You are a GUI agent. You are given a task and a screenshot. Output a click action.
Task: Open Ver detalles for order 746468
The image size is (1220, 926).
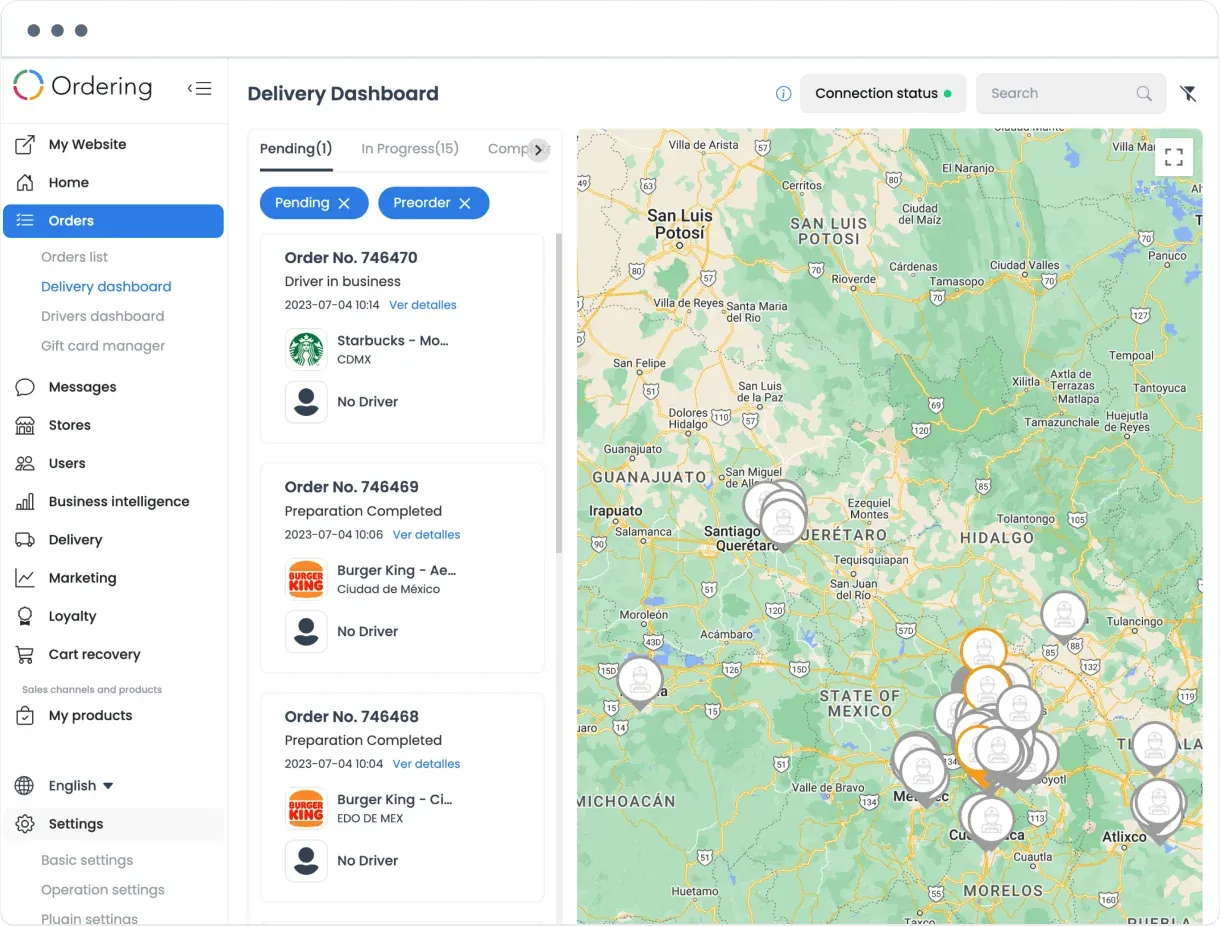click(x=426, y=764)
